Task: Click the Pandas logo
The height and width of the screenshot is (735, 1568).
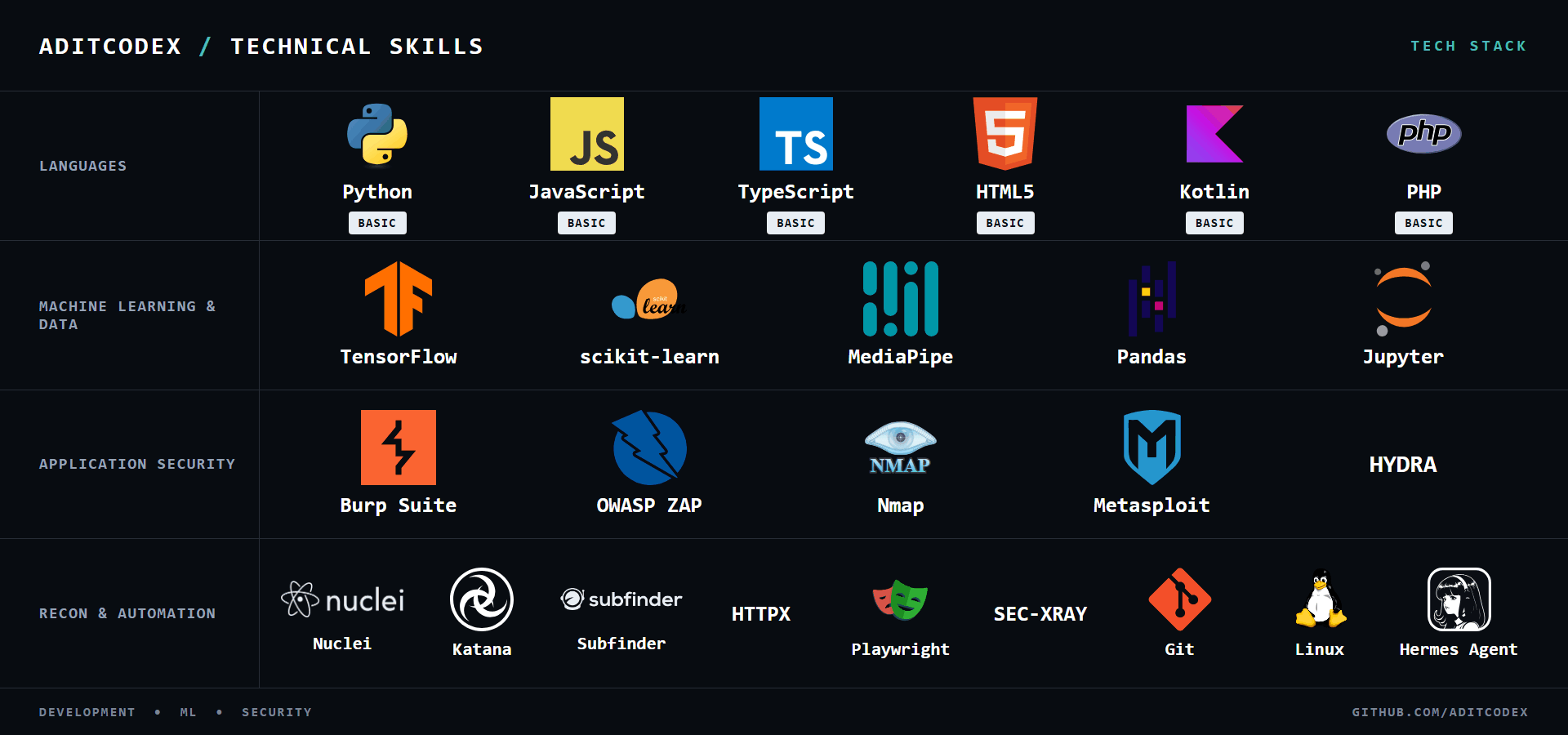Action: click(x=1151, y=299)
